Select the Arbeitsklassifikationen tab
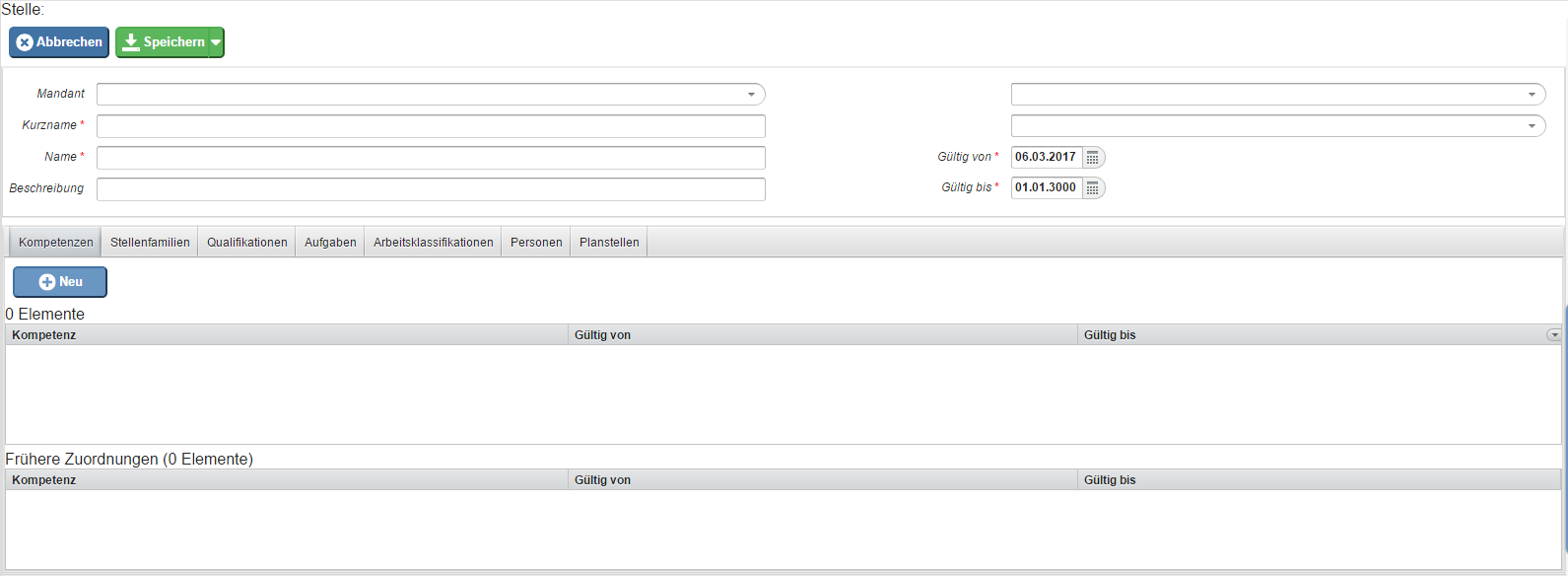 point(434,243)
